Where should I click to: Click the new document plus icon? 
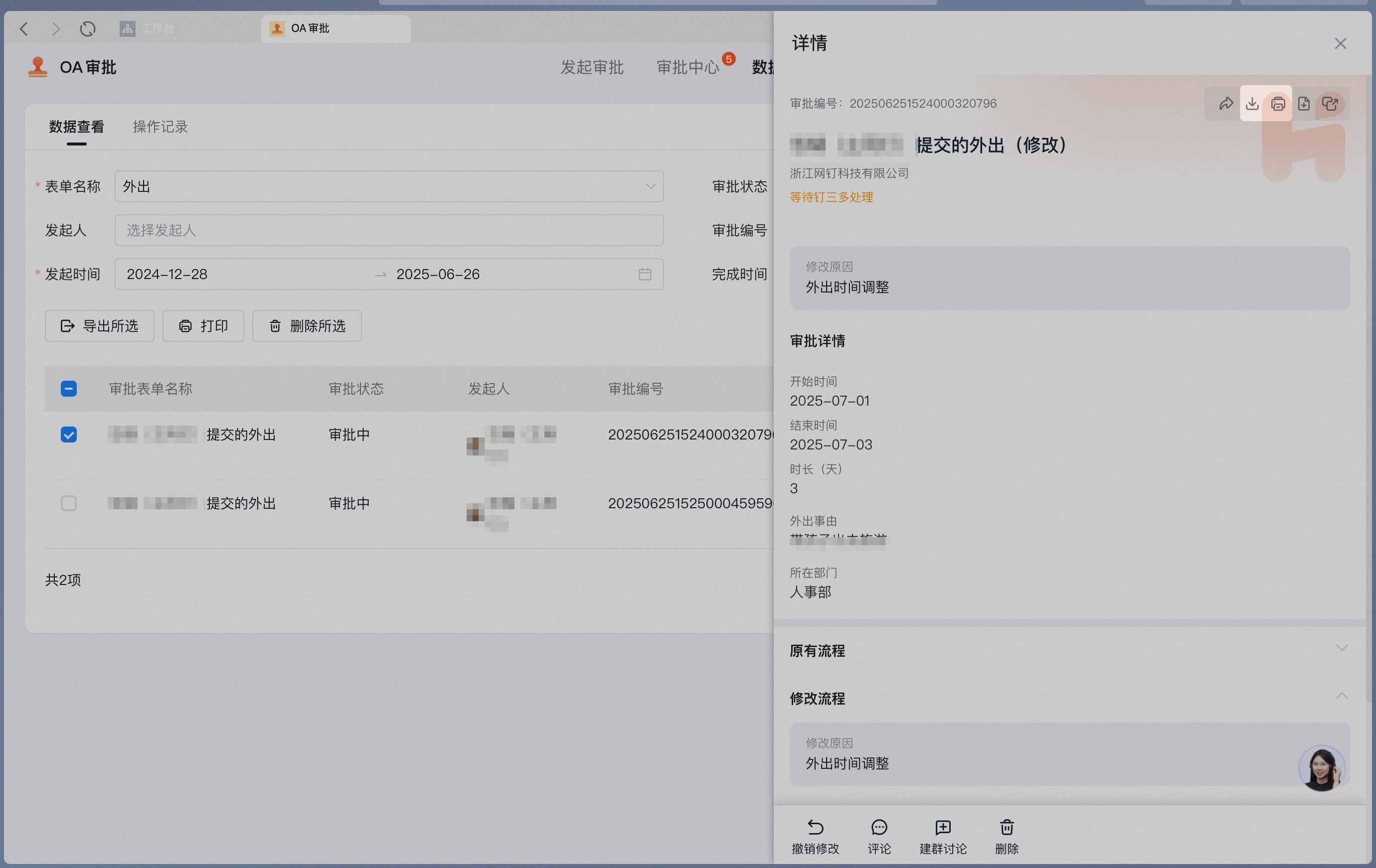tap(1304, 103)
